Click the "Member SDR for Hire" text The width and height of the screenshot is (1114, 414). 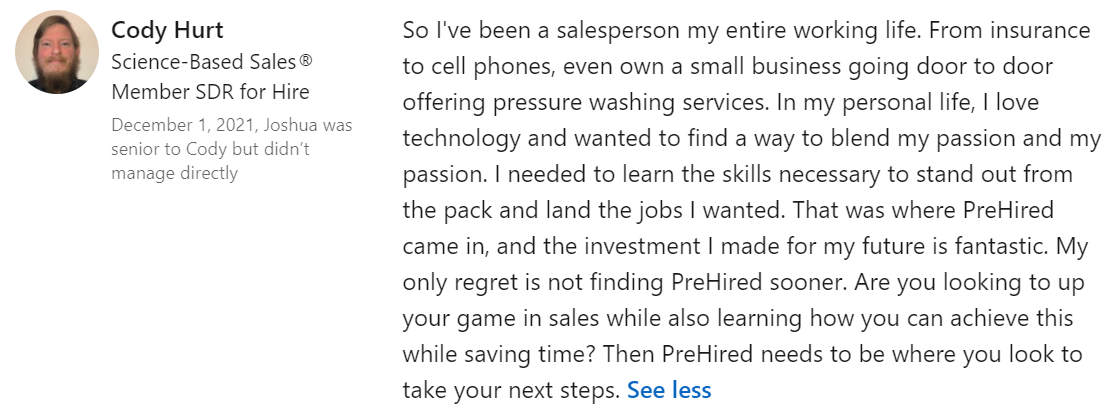pyautogui.click(x=210, y=93)
